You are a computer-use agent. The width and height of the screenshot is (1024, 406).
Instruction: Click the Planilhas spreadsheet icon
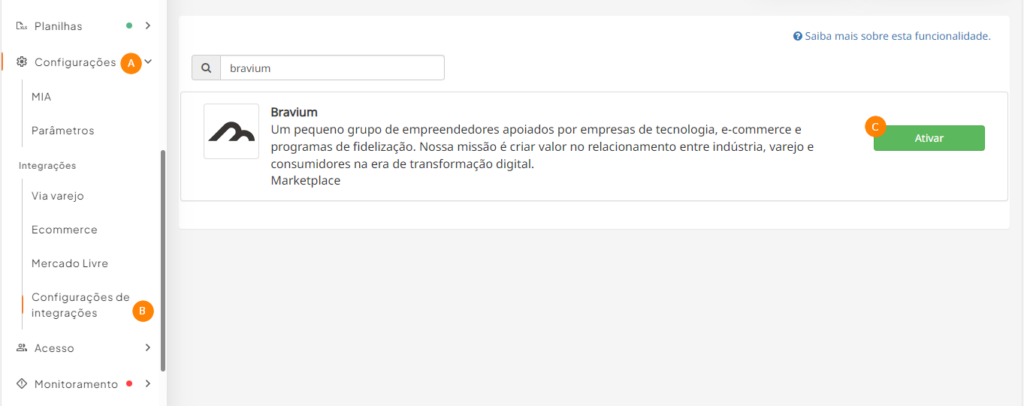[22, 26]
